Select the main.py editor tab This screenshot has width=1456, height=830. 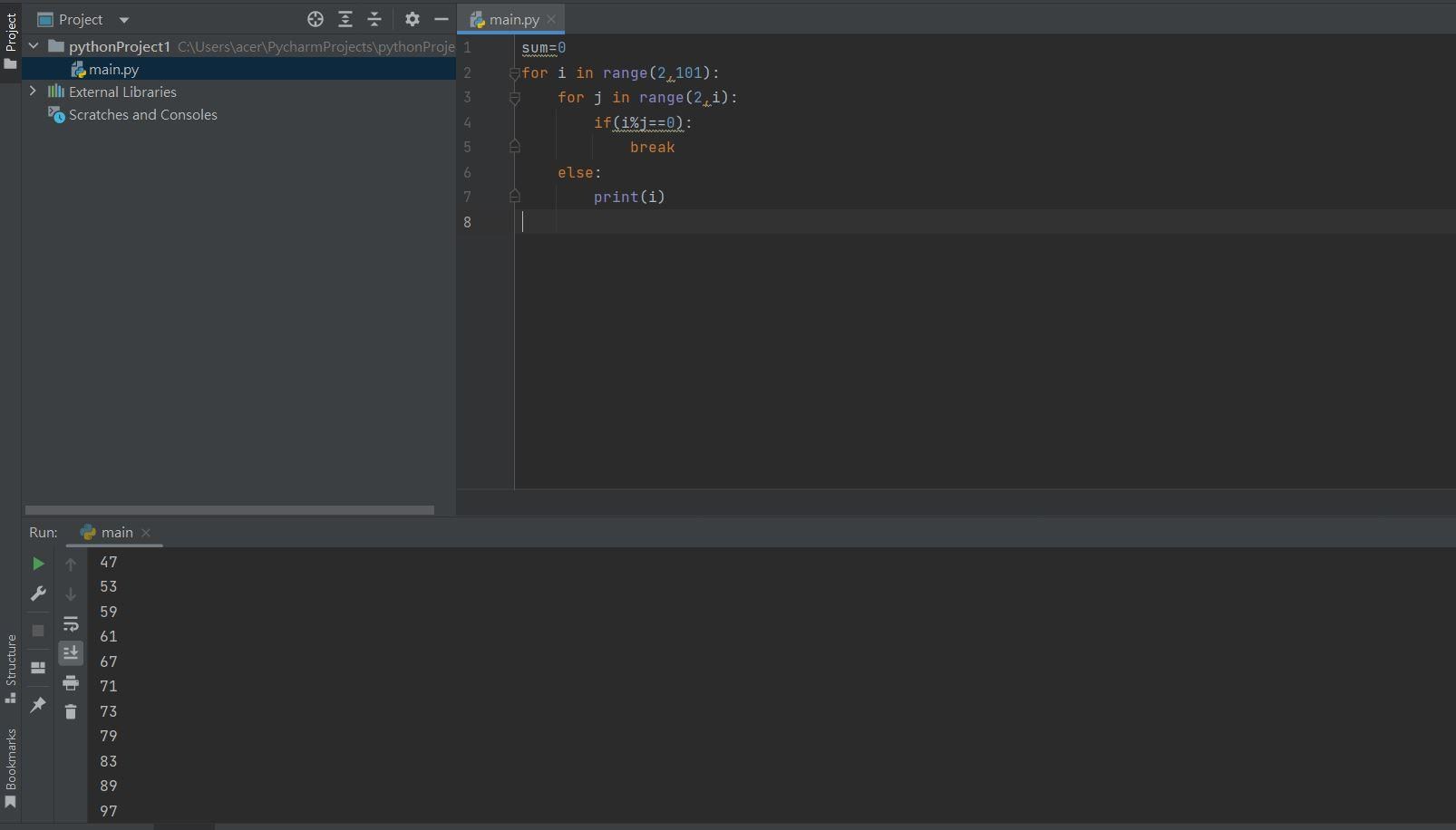pyautogui.click(x=513, y=19)
